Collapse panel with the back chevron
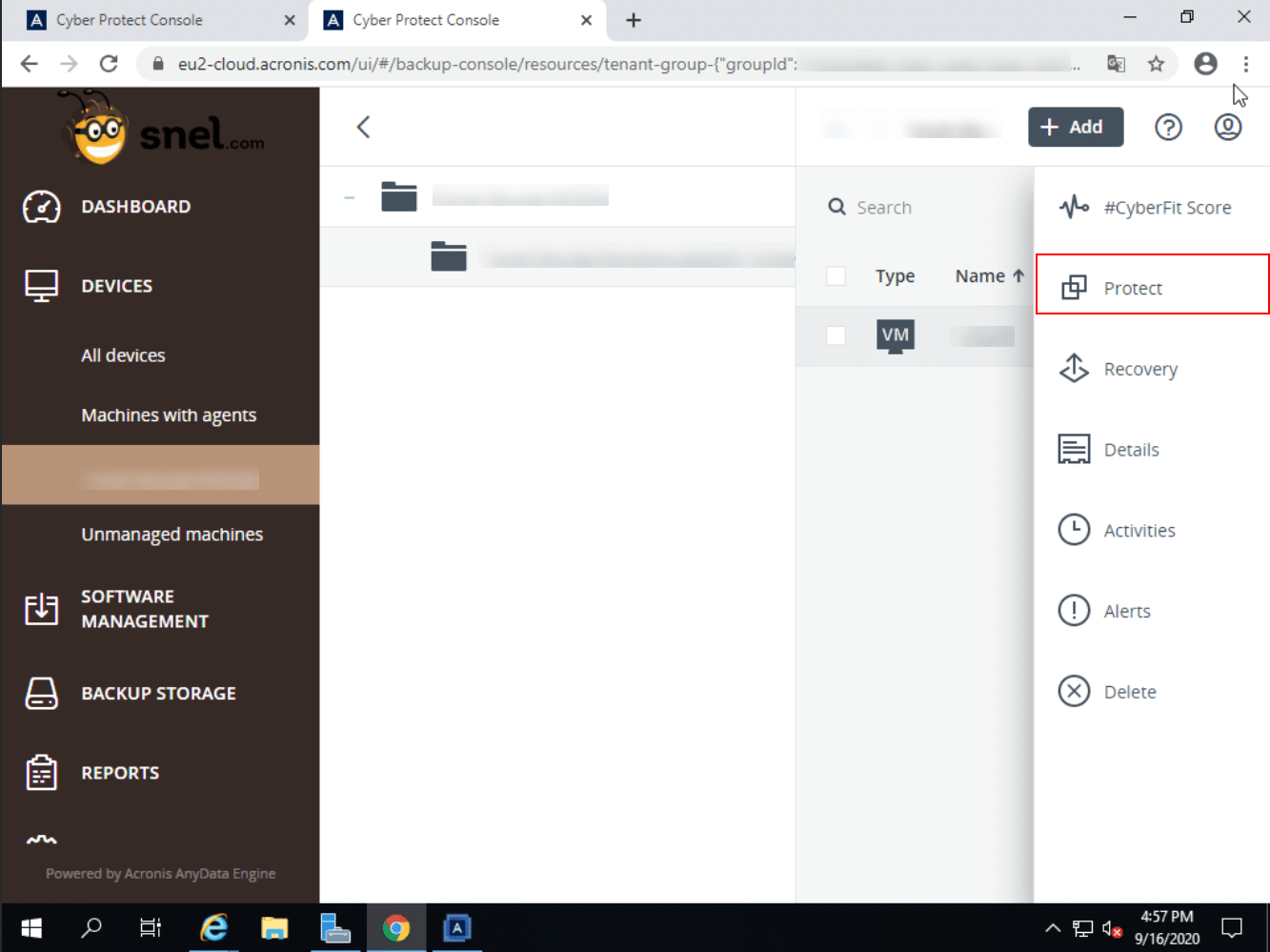Viewport: 1270px width, 952px height. (363, 127)
